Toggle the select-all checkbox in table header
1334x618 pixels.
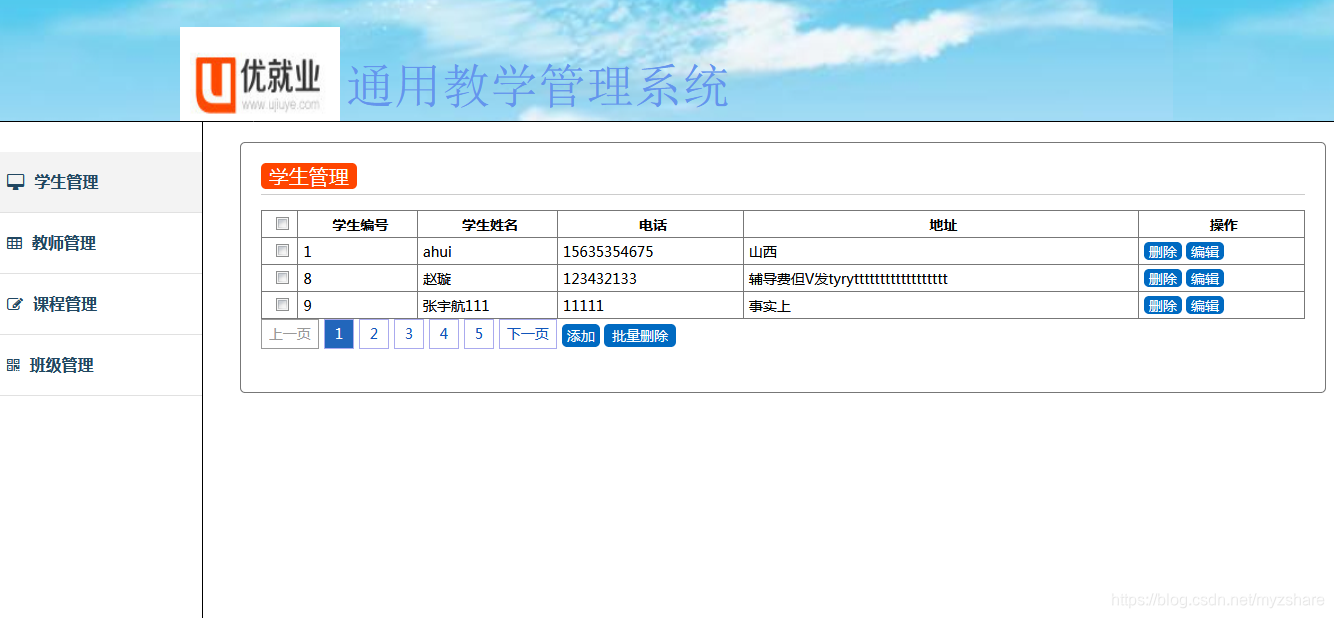point(282,224)
